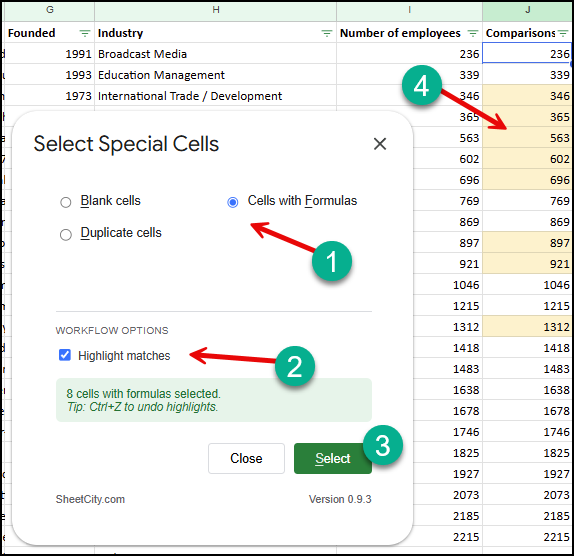Click the 869 cell in Number of employees
Image resolution: width=574 pixels, height=556 pixels.
click(447, 222)
